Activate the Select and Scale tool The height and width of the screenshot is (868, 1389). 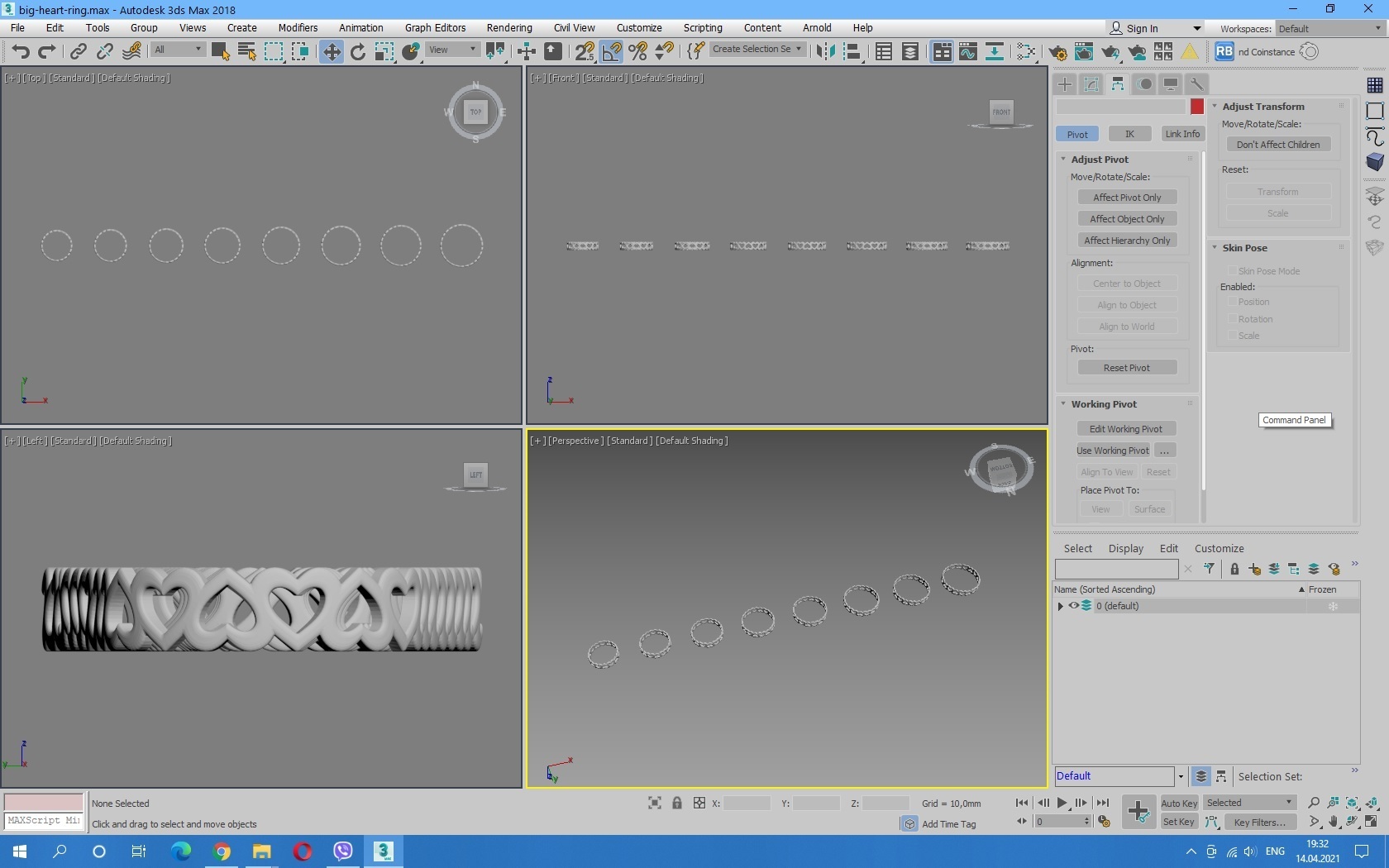[x=384, y=52]
